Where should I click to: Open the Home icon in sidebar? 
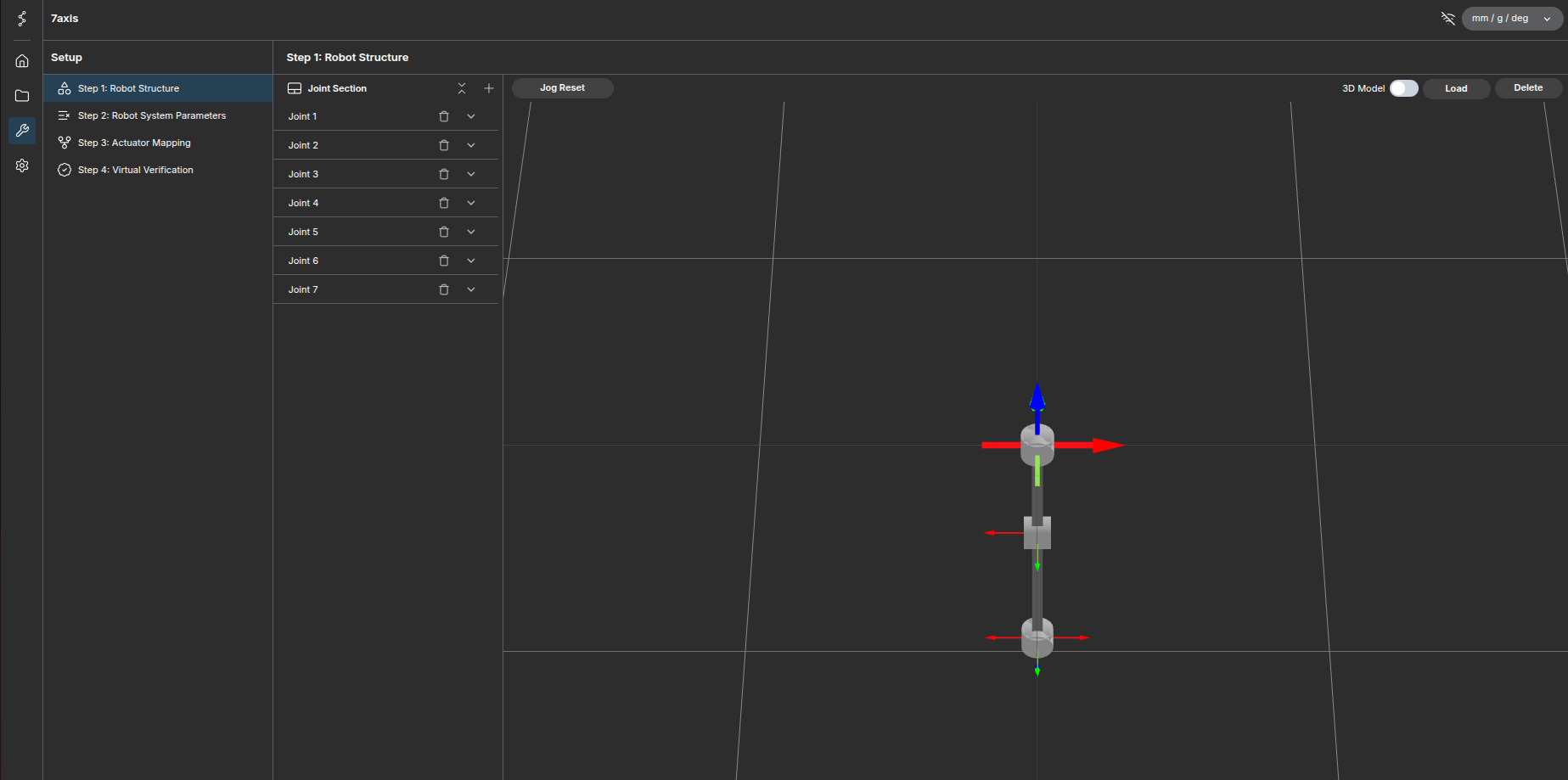(x=22, y=61)
